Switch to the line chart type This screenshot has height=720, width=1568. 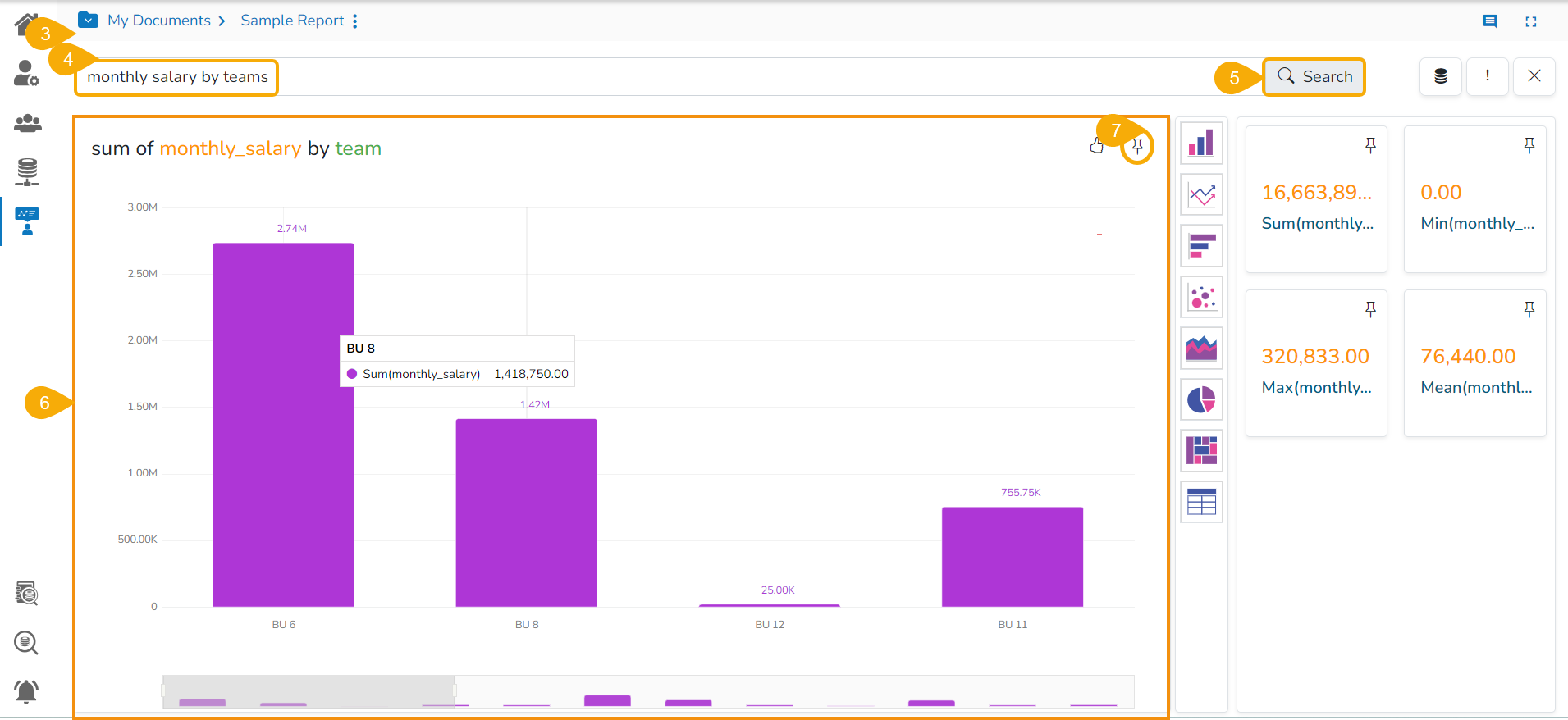[x=1201, y=195]
